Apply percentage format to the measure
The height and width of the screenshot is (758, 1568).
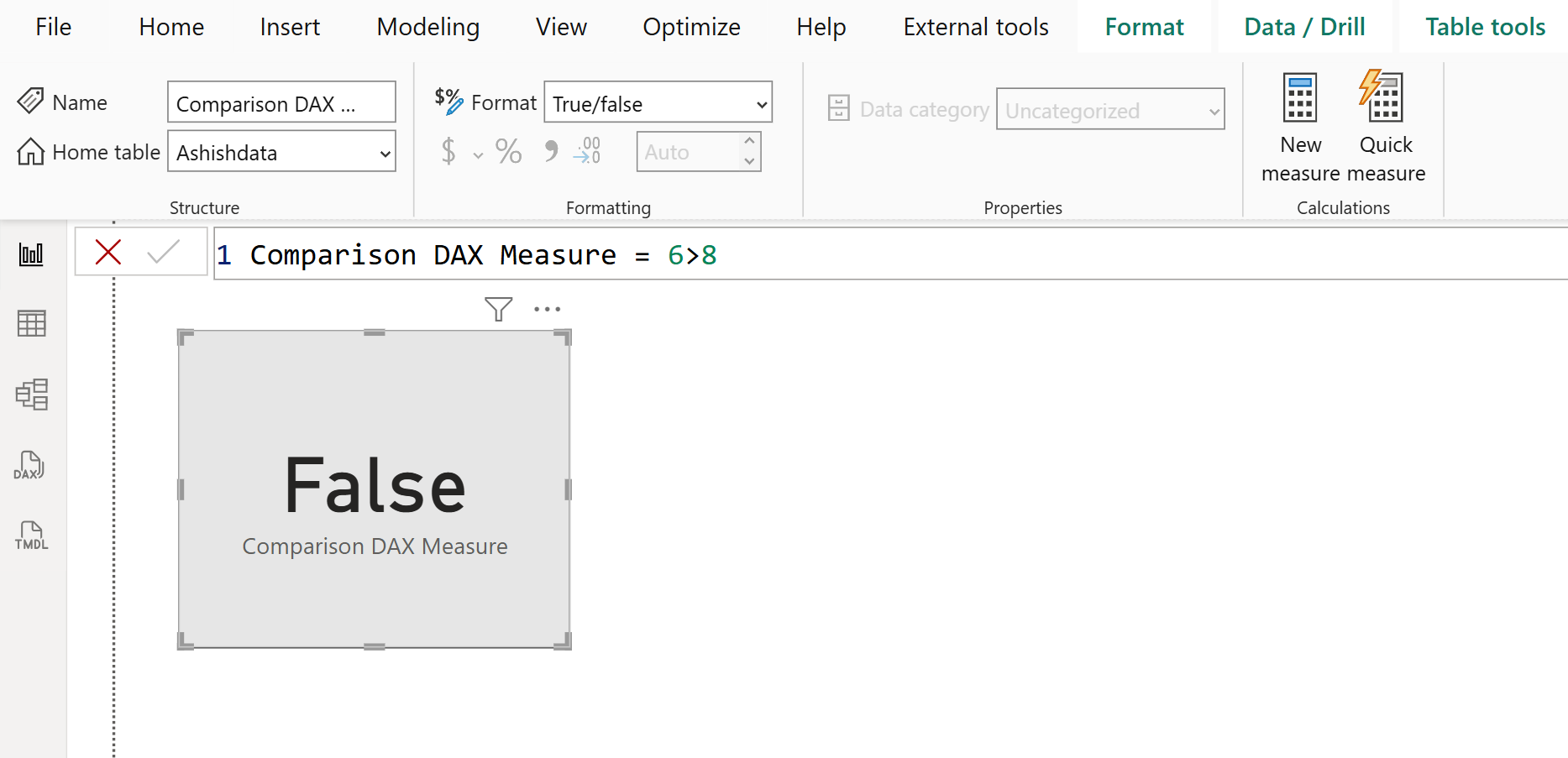[x=507, y=151]
